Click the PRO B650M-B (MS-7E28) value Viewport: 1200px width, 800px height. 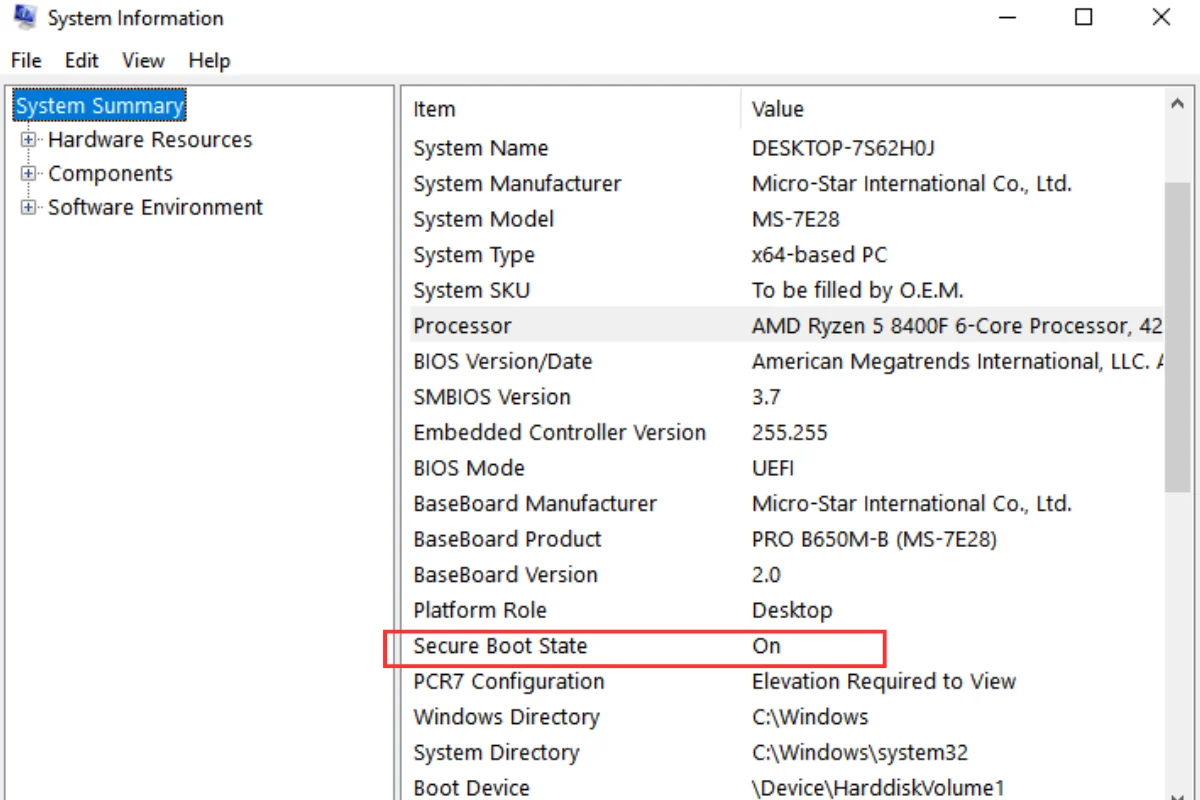coord(874,539)
